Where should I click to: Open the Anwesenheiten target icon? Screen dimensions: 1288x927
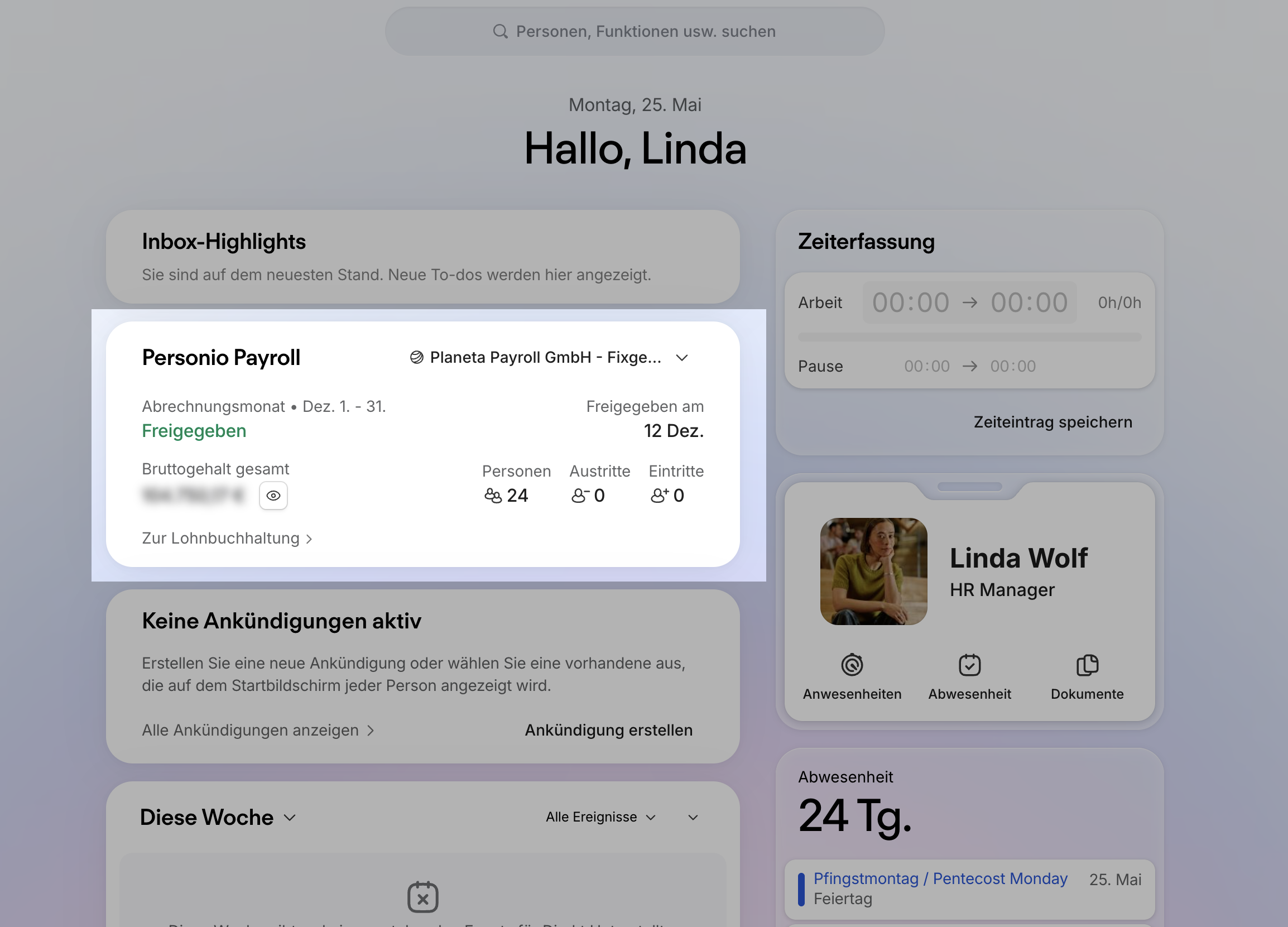pos(852,665)
